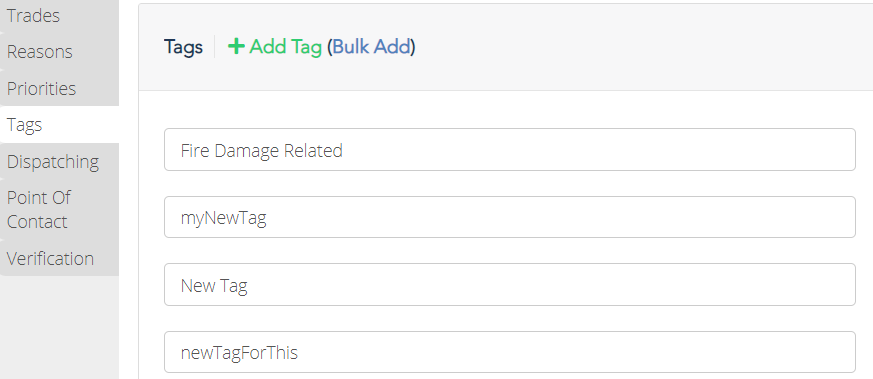Select the New Tag text field
873x379 pixels.
[509, 284]
